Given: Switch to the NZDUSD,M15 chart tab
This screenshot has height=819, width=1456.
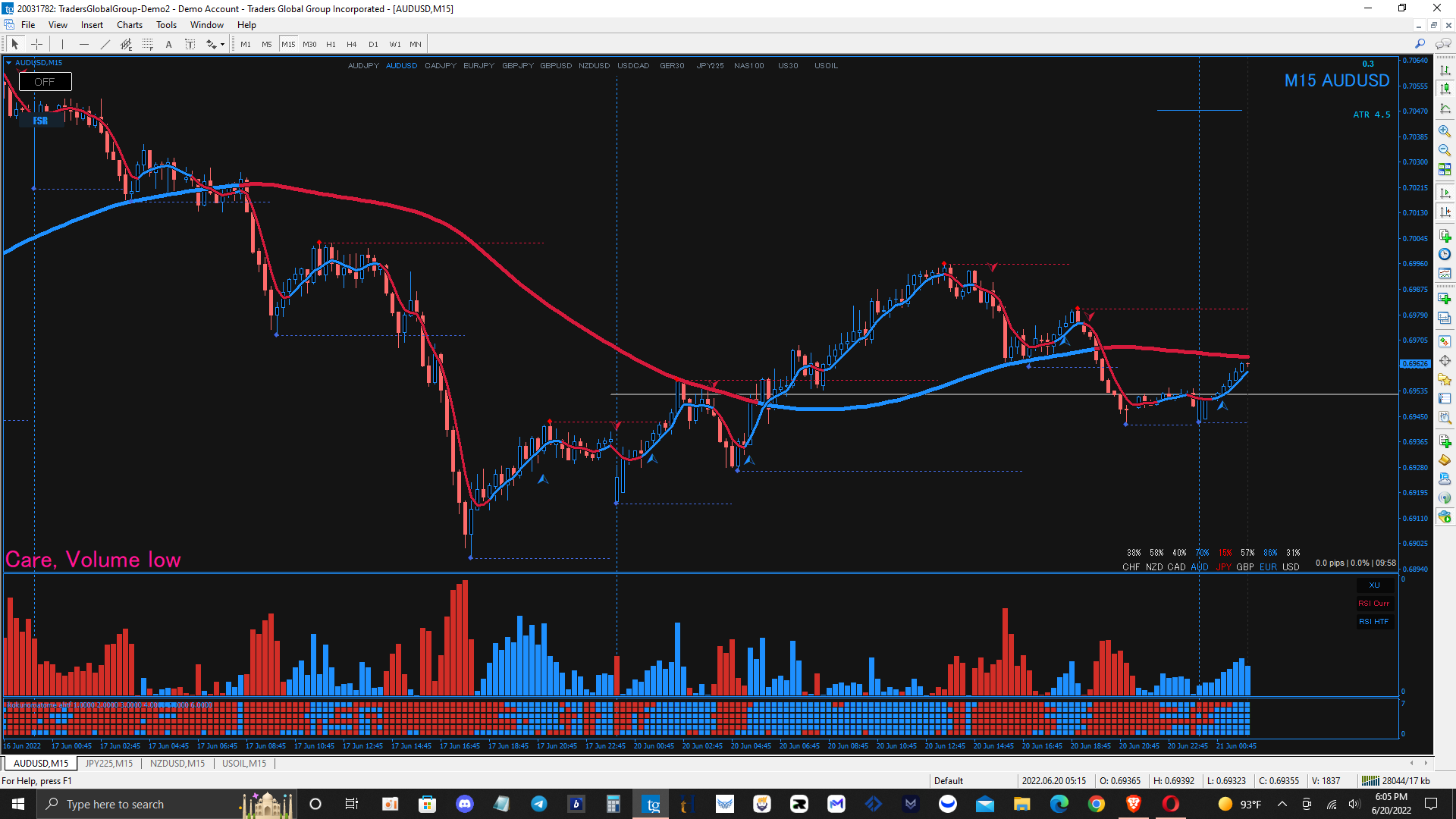Looking at the screenshot, I should coord(177,764).
